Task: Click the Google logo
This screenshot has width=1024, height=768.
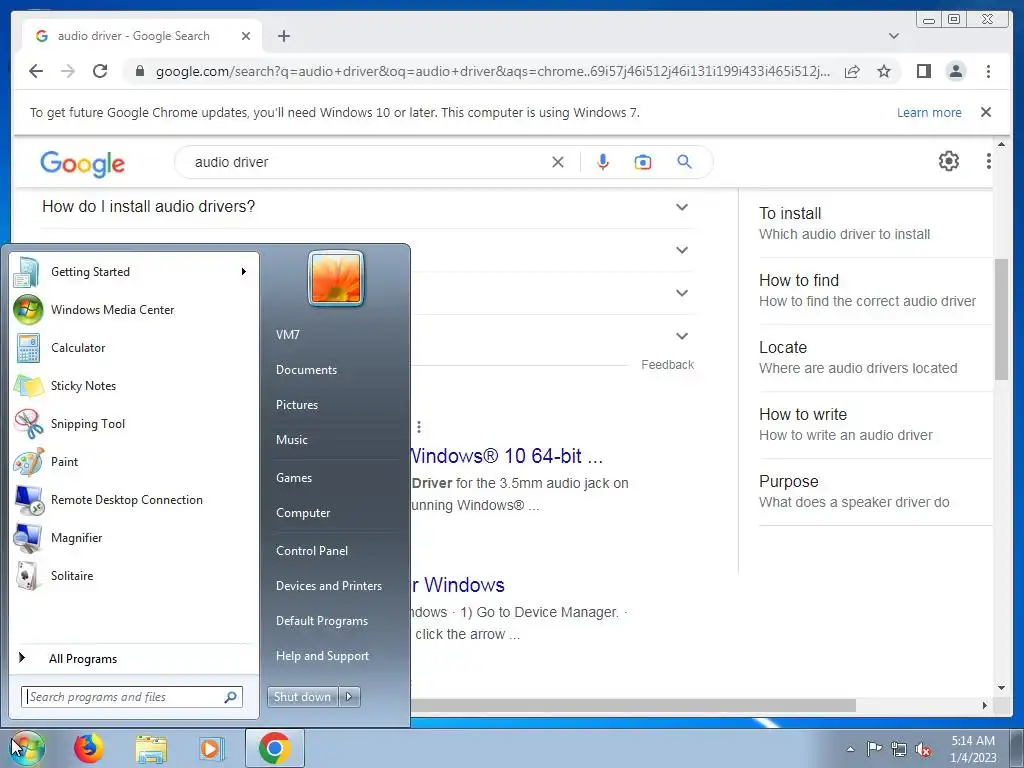Action: point(82,163)
